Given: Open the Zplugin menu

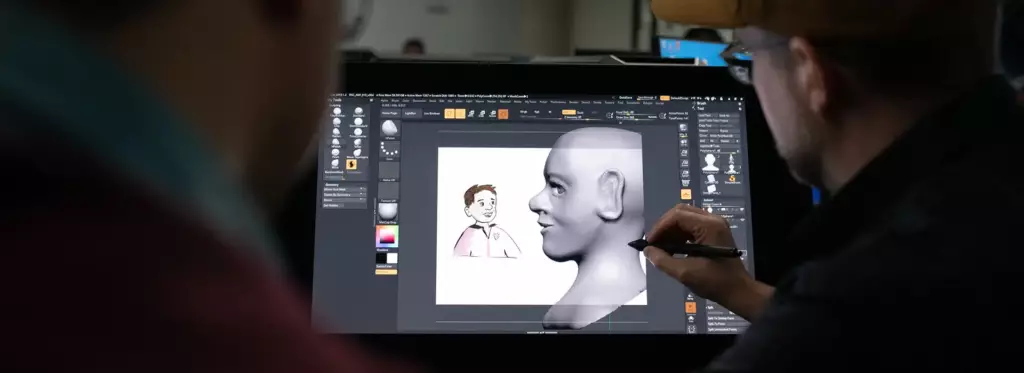Looking at the screenshot, I should pos(647,103).
